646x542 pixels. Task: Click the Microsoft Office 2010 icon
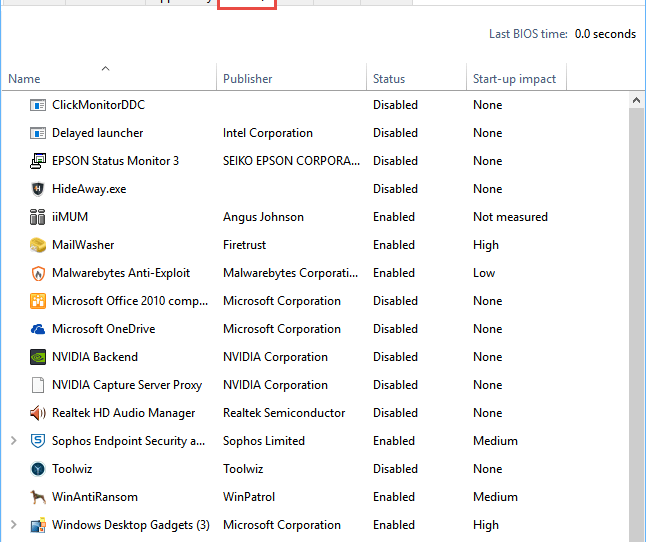(38, 301)
